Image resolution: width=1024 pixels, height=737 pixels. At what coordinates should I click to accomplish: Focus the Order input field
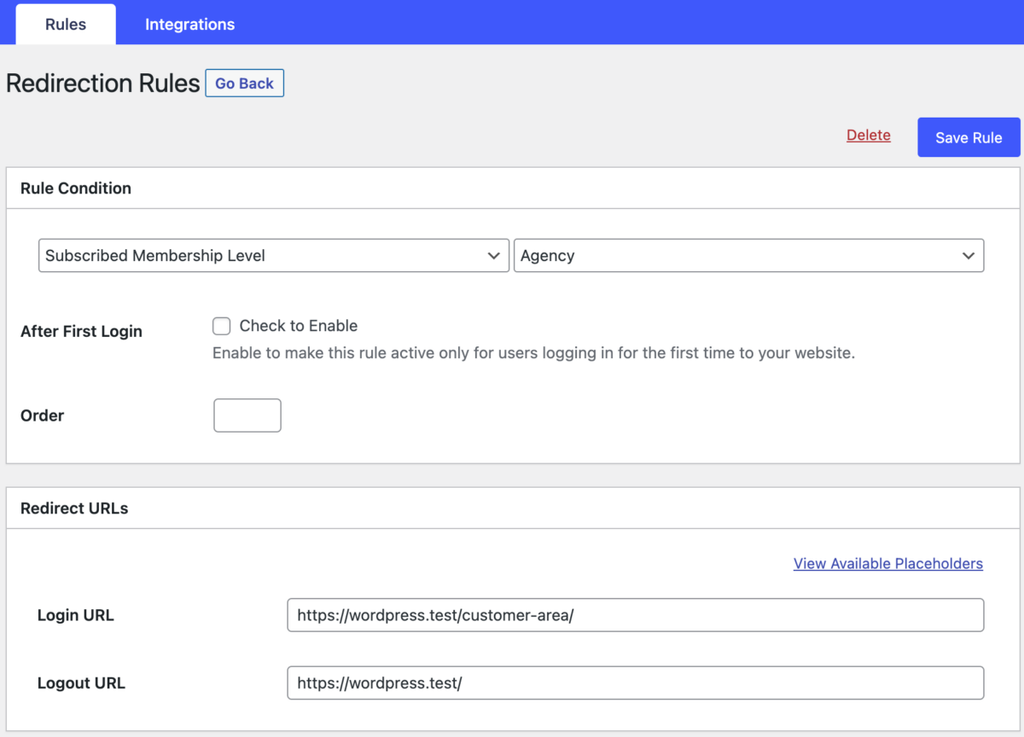[247, 415]
